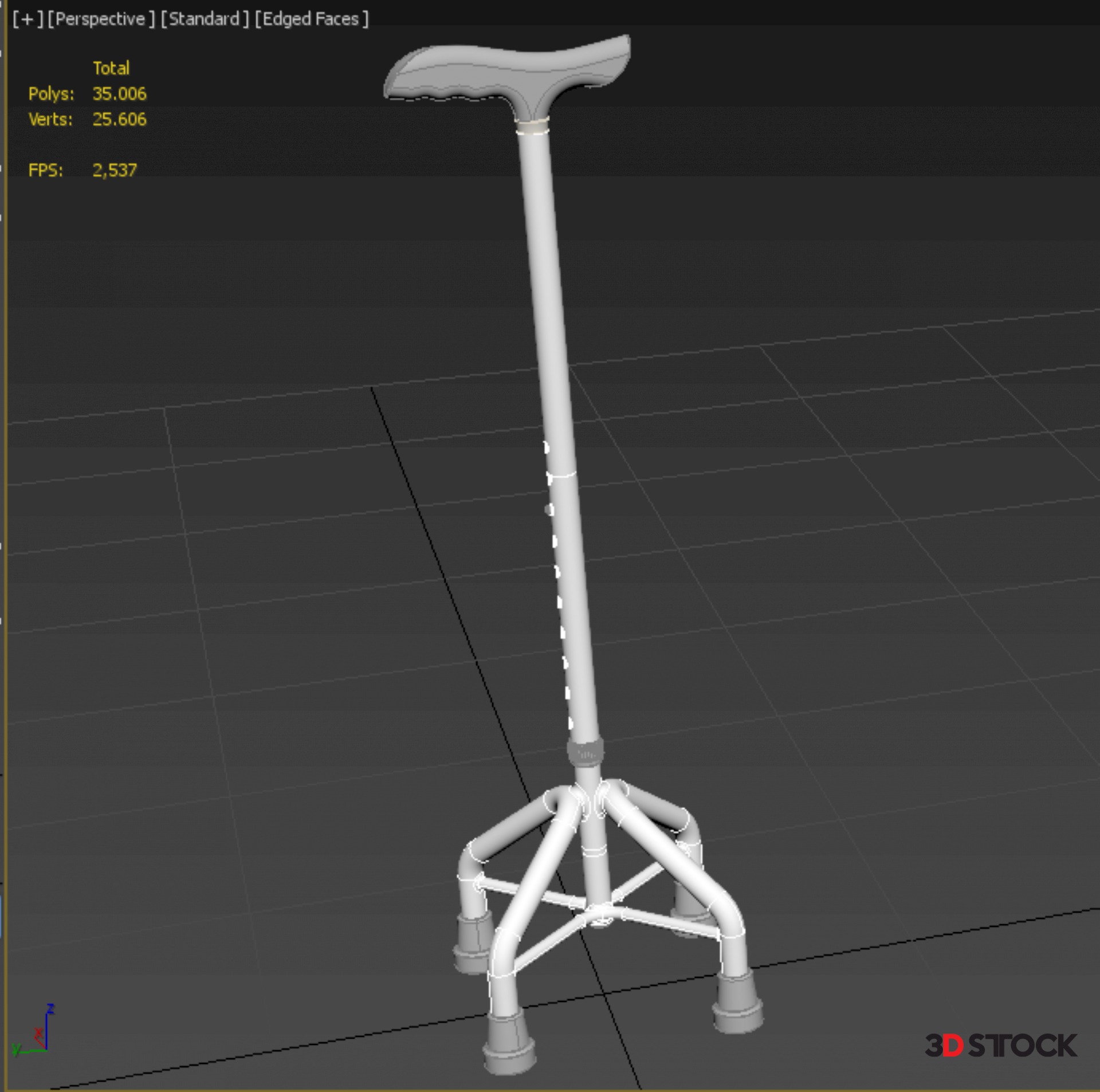Click the Total statistics header

pyautogui.click(x=111, y=68)
